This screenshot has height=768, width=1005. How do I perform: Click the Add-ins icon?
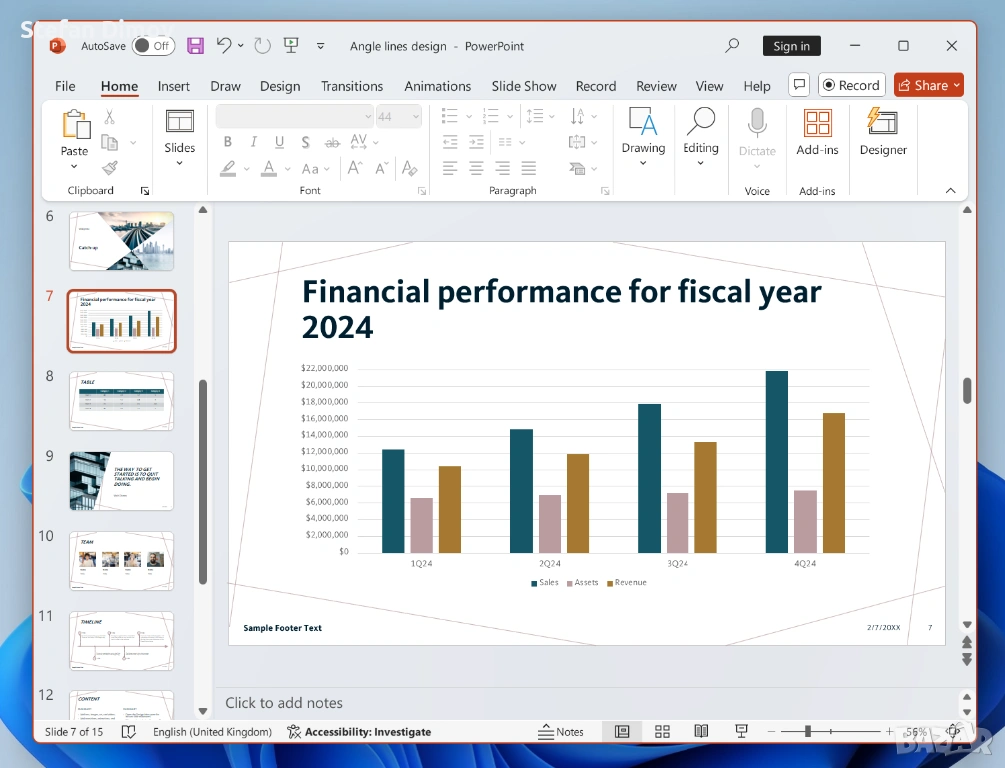coord(817,133)
